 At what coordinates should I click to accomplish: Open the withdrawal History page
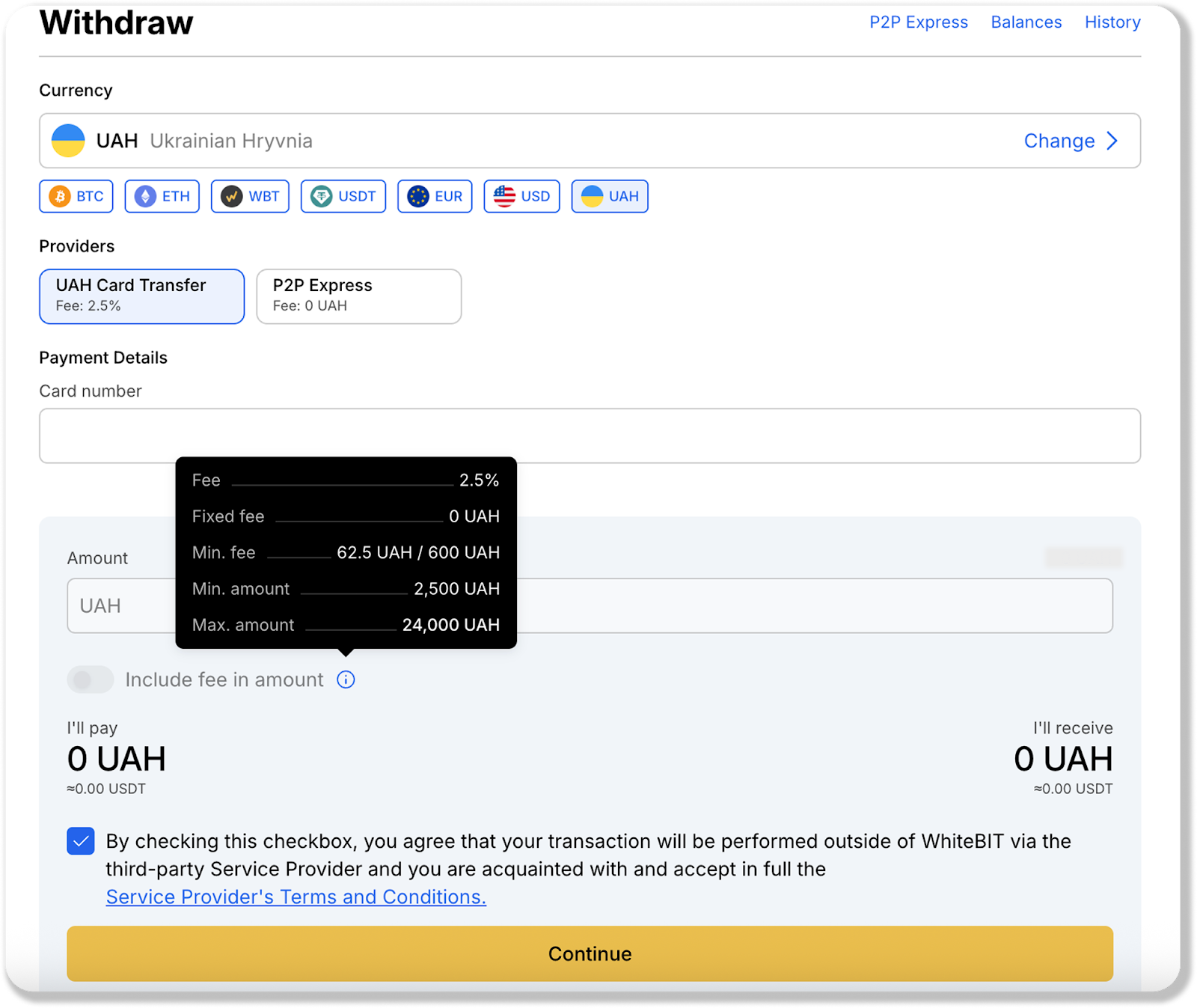tap(1112, 22)
